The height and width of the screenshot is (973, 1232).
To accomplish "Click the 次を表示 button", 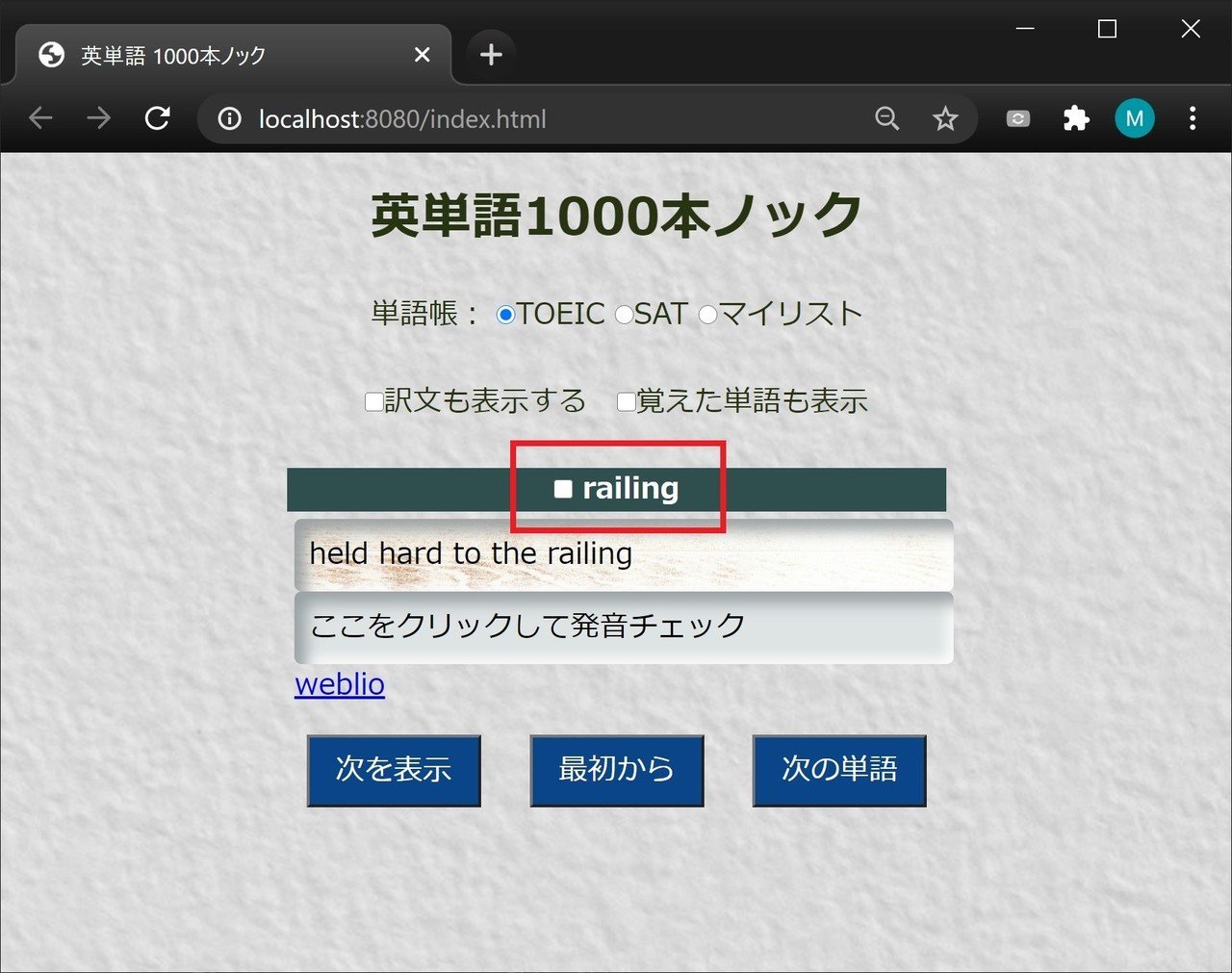I will pyautogui.click(x=394, y=770).
